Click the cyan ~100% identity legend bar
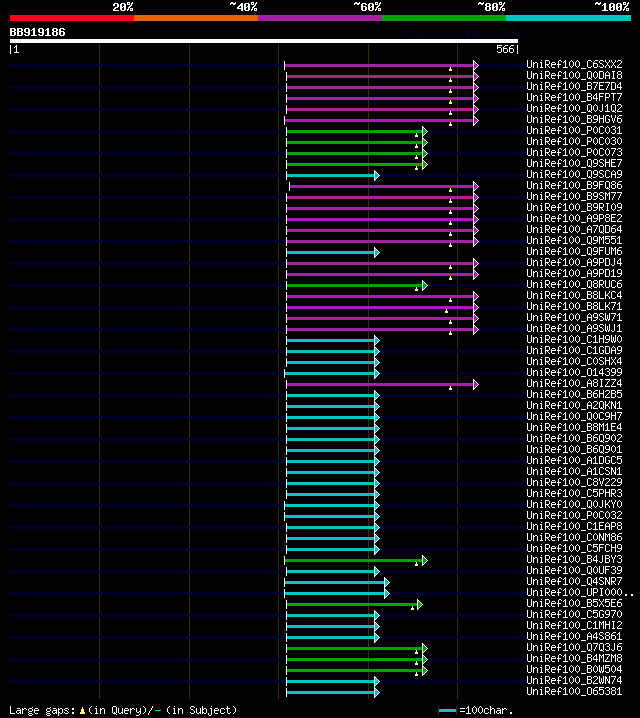The image size is (640, 718). pyautogui.click(x=569, y=18)
